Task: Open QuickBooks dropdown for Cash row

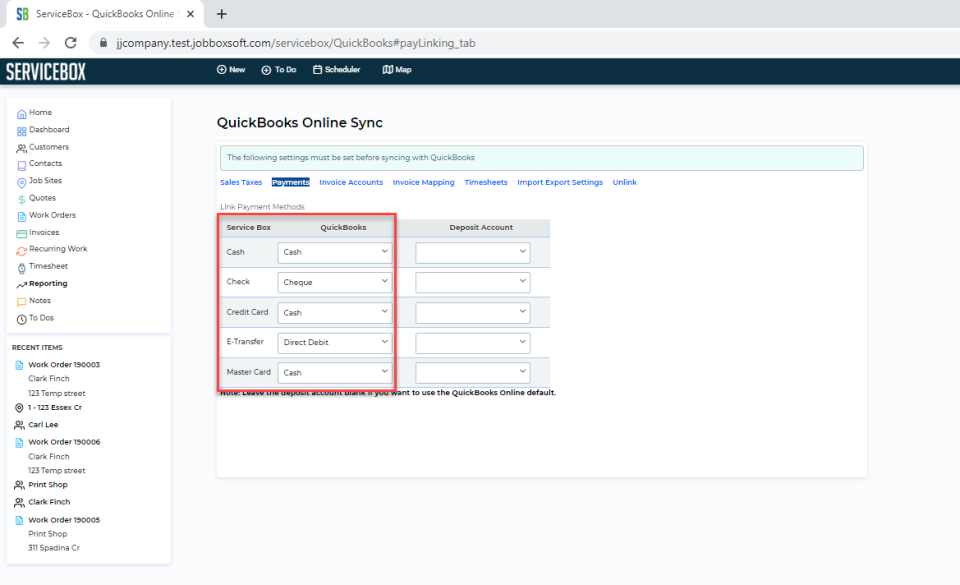Action: click(x=334, y=252)
